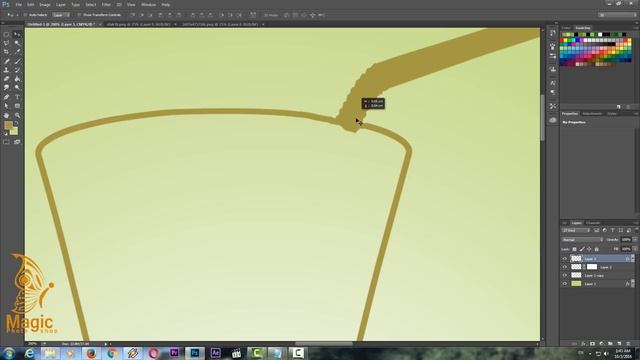Toggle lock transparent pixels in Layers panel
The width and height of the screenshot is (640, 360).
(574, 249)
